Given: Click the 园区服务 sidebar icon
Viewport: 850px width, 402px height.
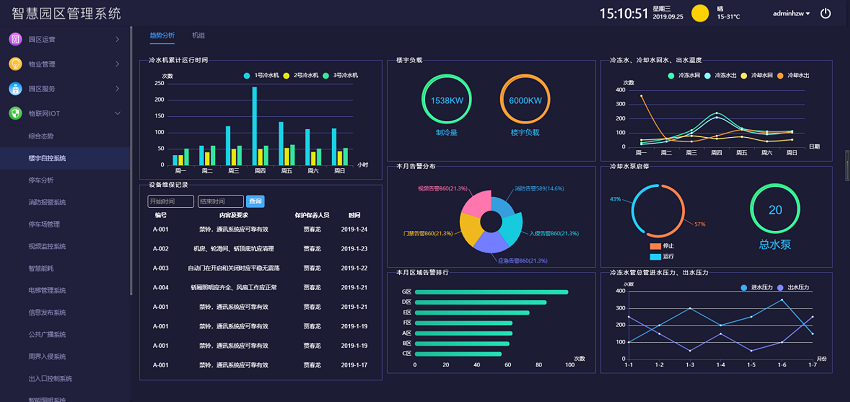Looking at the screenshot, I should point(15,88).
